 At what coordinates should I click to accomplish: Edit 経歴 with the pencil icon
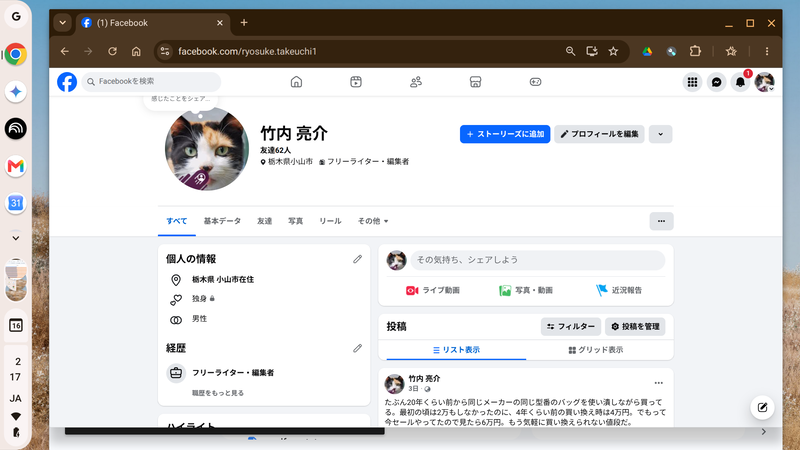tap(357, 348)
